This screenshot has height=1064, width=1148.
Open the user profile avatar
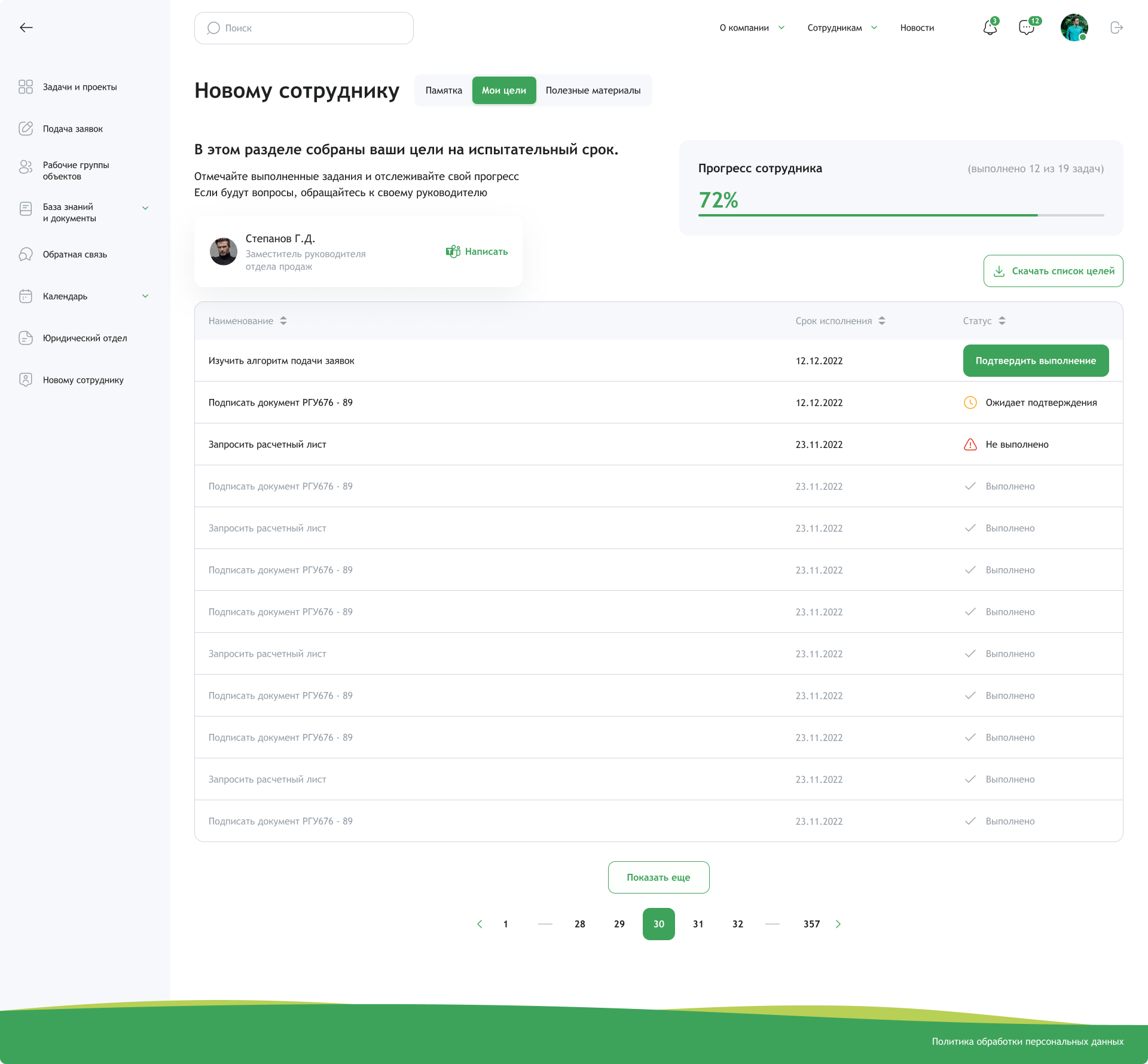tap(1074, 28)
